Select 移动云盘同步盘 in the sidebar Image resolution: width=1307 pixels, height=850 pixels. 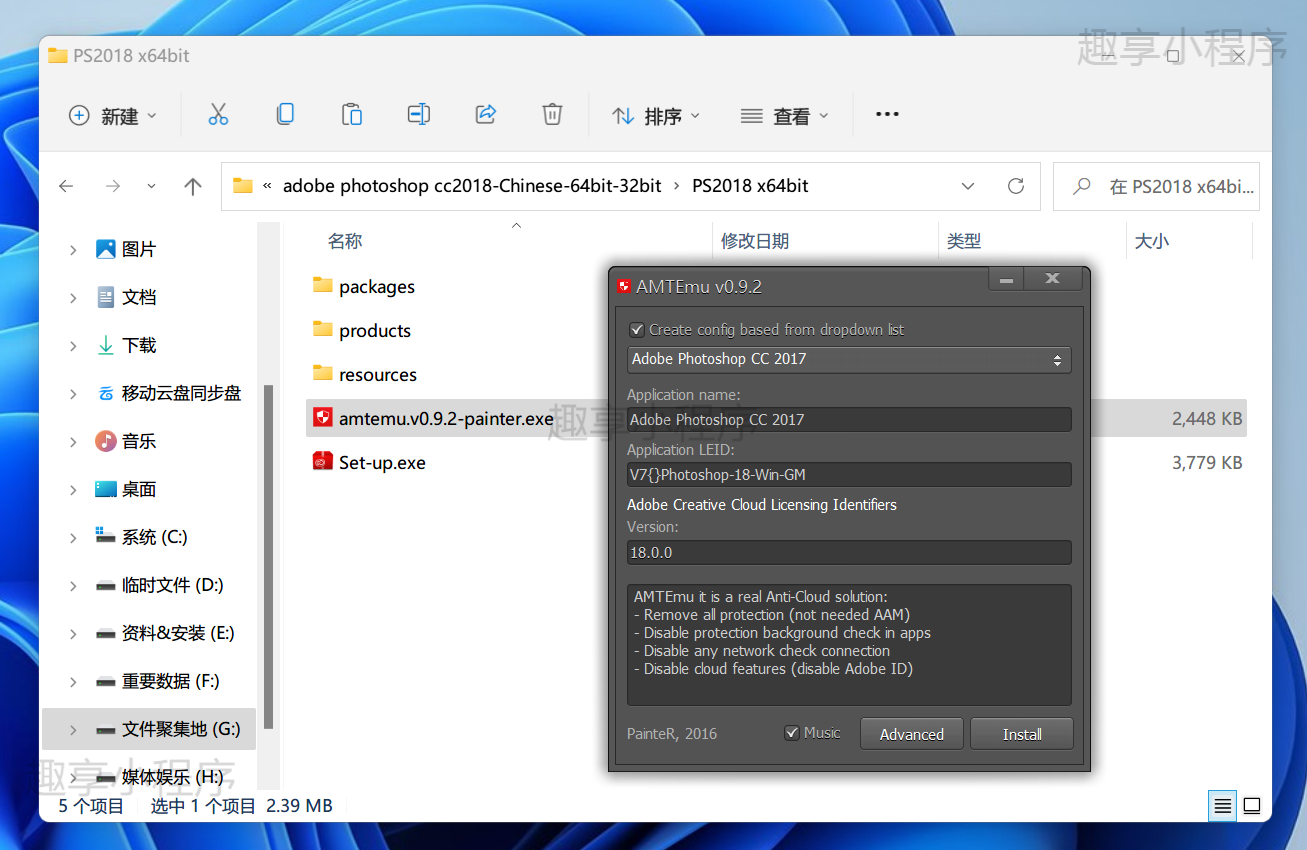[169, 393]
